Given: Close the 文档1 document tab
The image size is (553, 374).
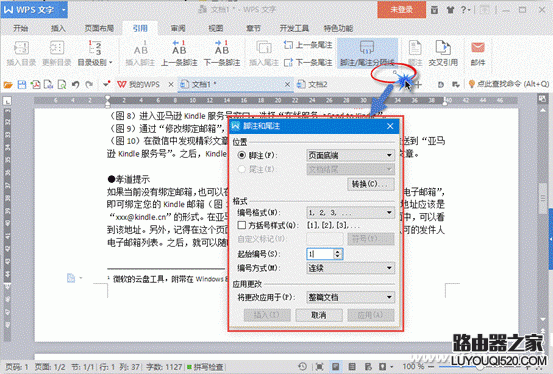Looking at the screenshot, I should [x=287, y=85].
